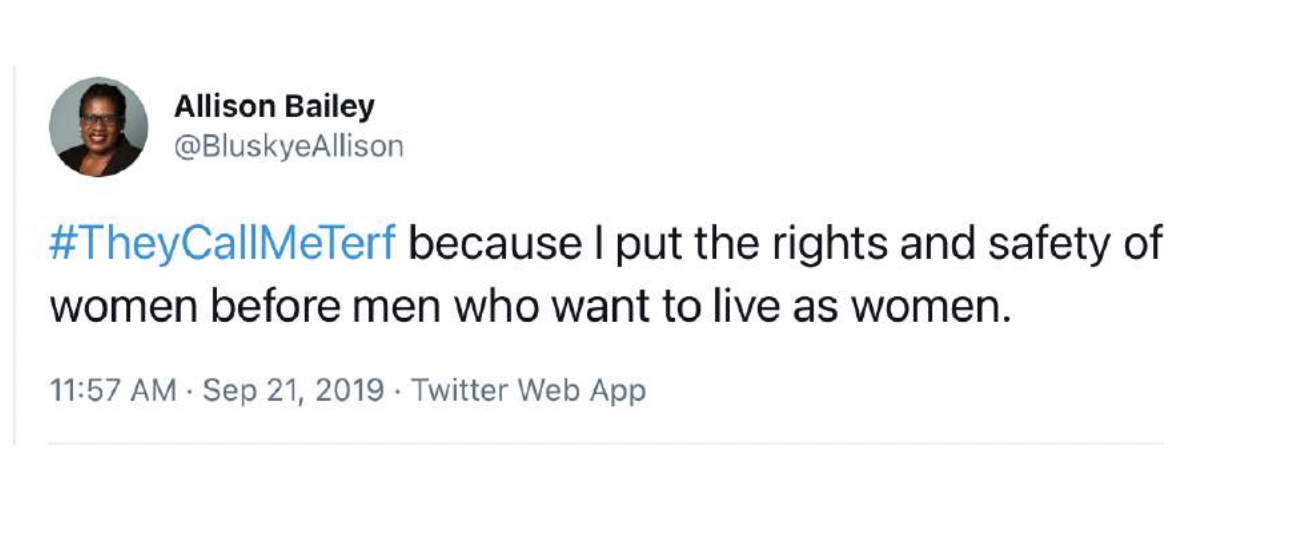Click the 11:57 AM timestamp

click(113, 389)
